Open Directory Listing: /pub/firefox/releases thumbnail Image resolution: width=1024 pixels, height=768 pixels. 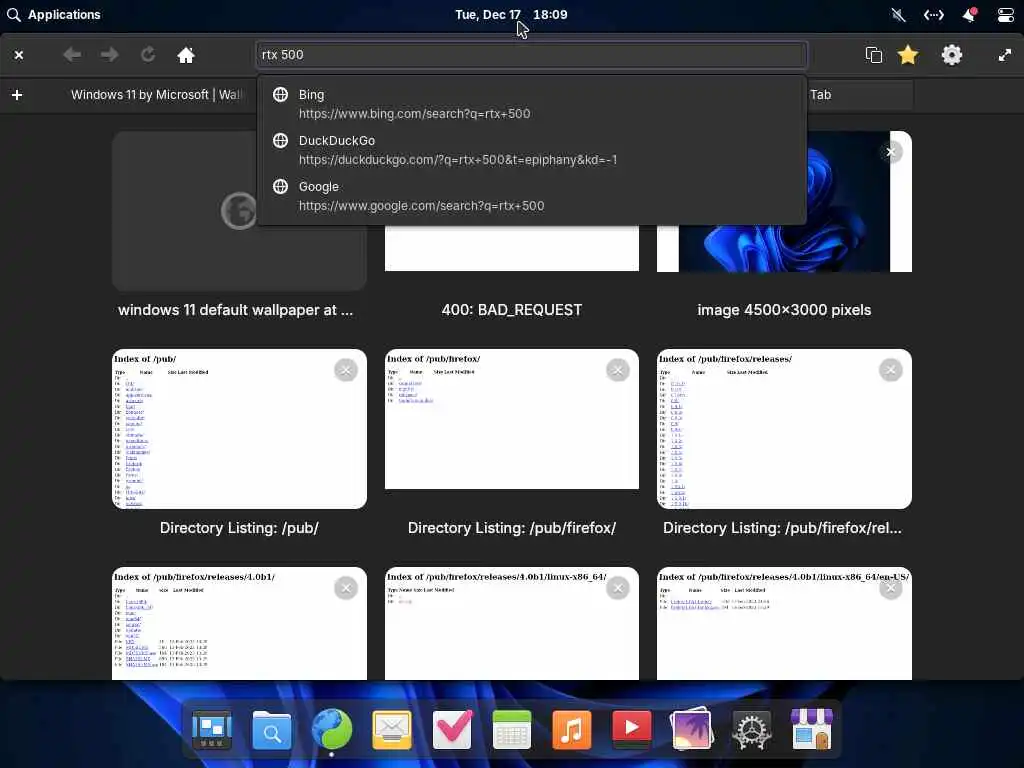[x=784, y=428]
